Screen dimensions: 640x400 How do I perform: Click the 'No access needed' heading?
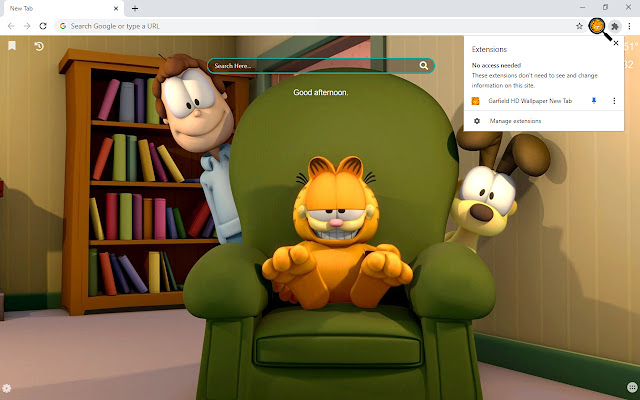point(496,65)
